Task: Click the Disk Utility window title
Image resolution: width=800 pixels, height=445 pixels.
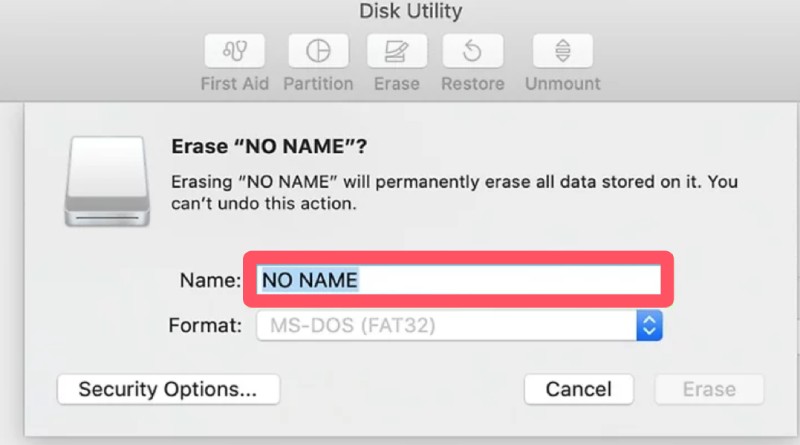Action: tap(411, 12)
